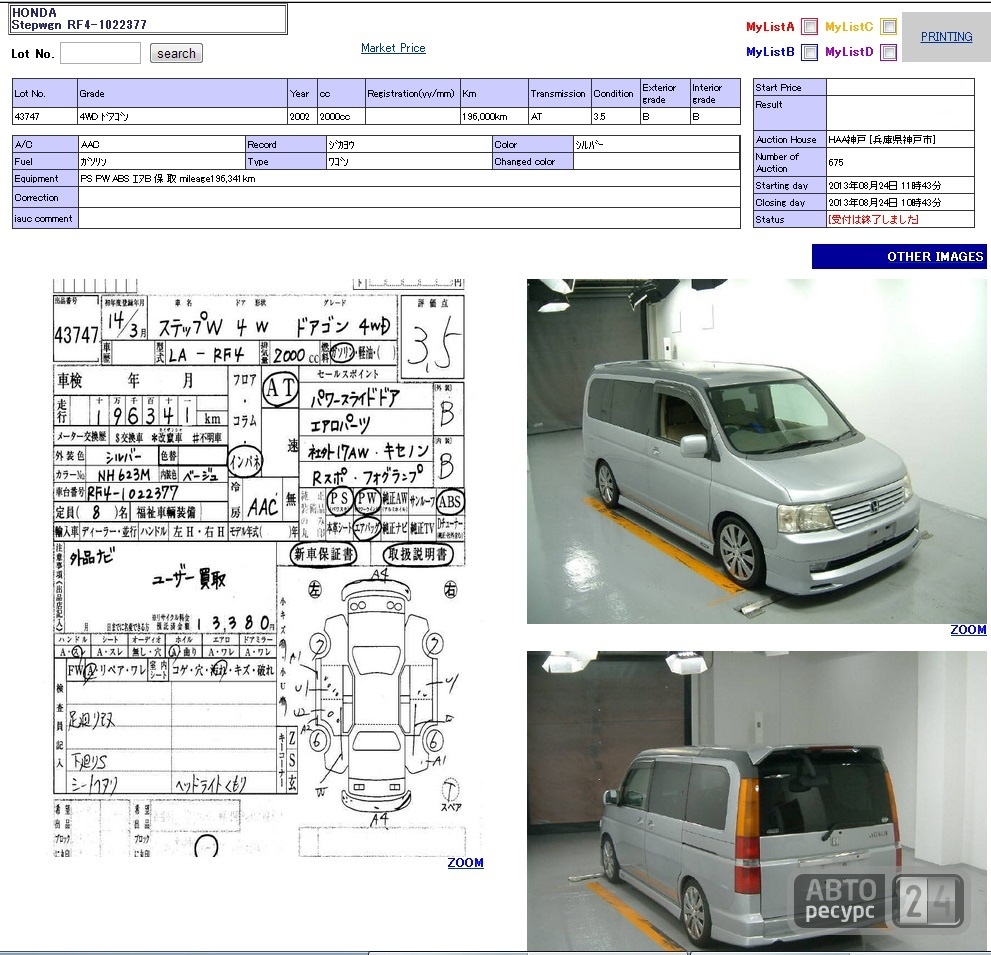991x955 pixels.
Task: Select condition value 3.5
Action: [x=599, y=116]
